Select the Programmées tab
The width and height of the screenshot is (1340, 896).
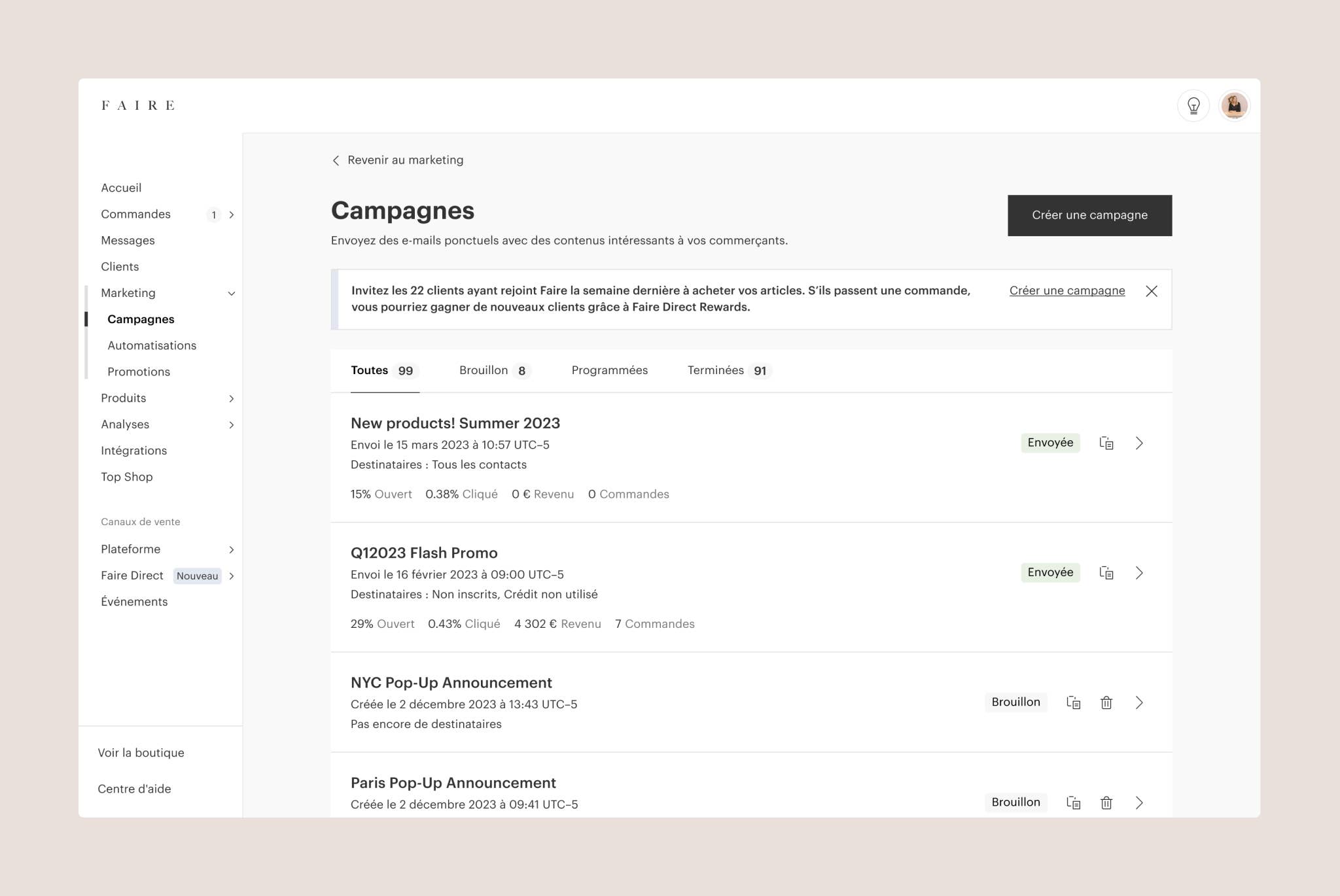[x=609, y=371]
